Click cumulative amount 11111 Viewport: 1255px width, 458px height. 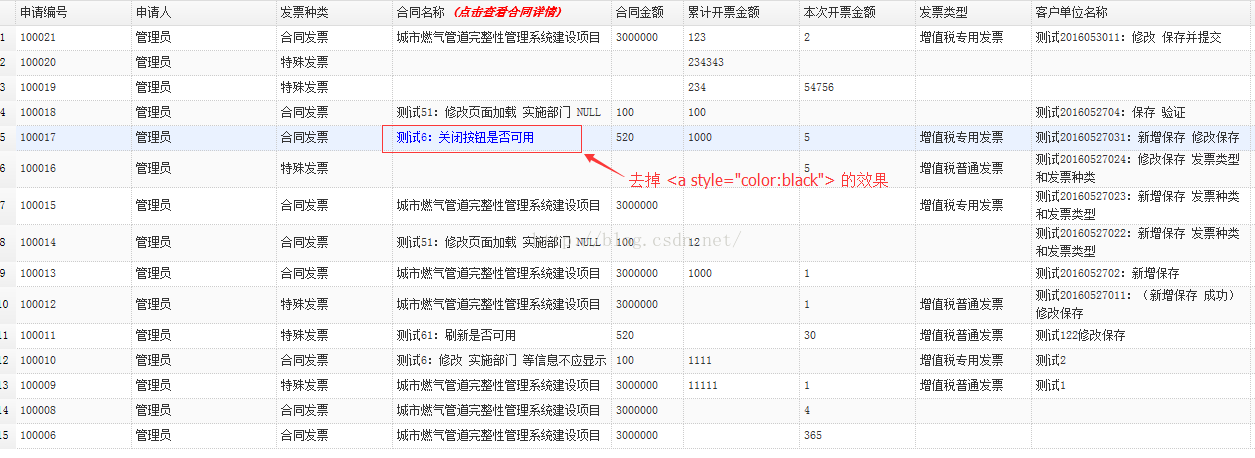(x=703, y=385)
